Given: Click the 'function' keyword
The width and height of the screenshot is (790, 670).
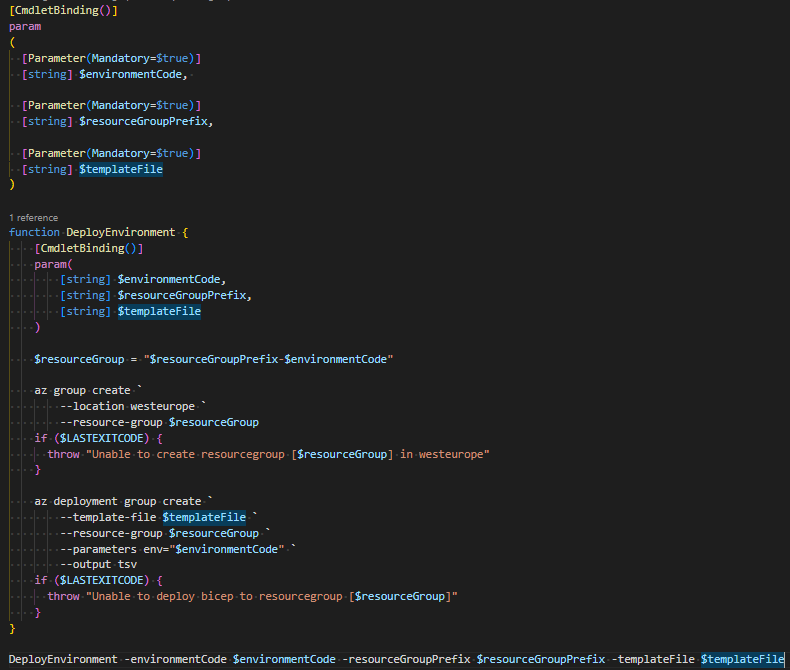Looking at the screenshot, I should point(34,232).
